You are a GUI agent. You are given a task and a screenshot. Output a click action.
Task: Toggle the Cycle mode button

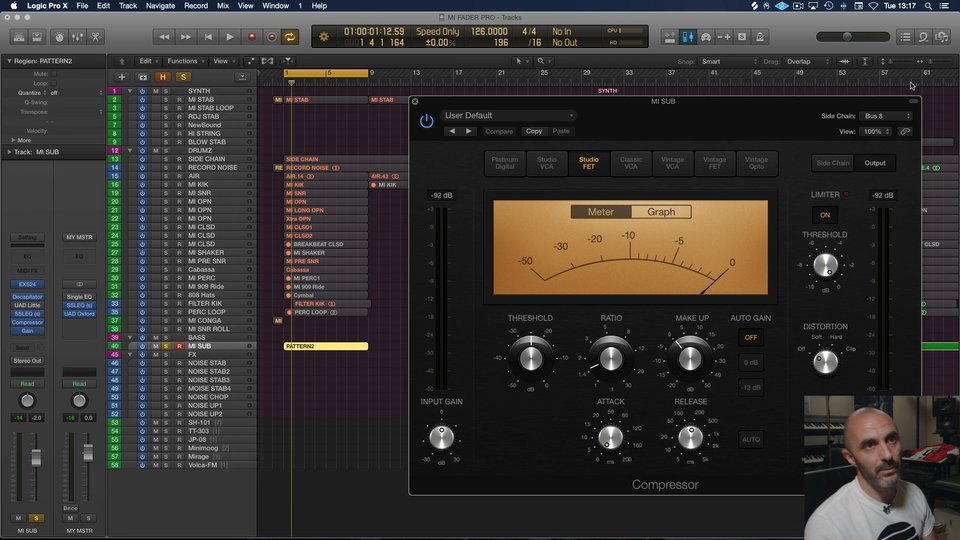290,37
